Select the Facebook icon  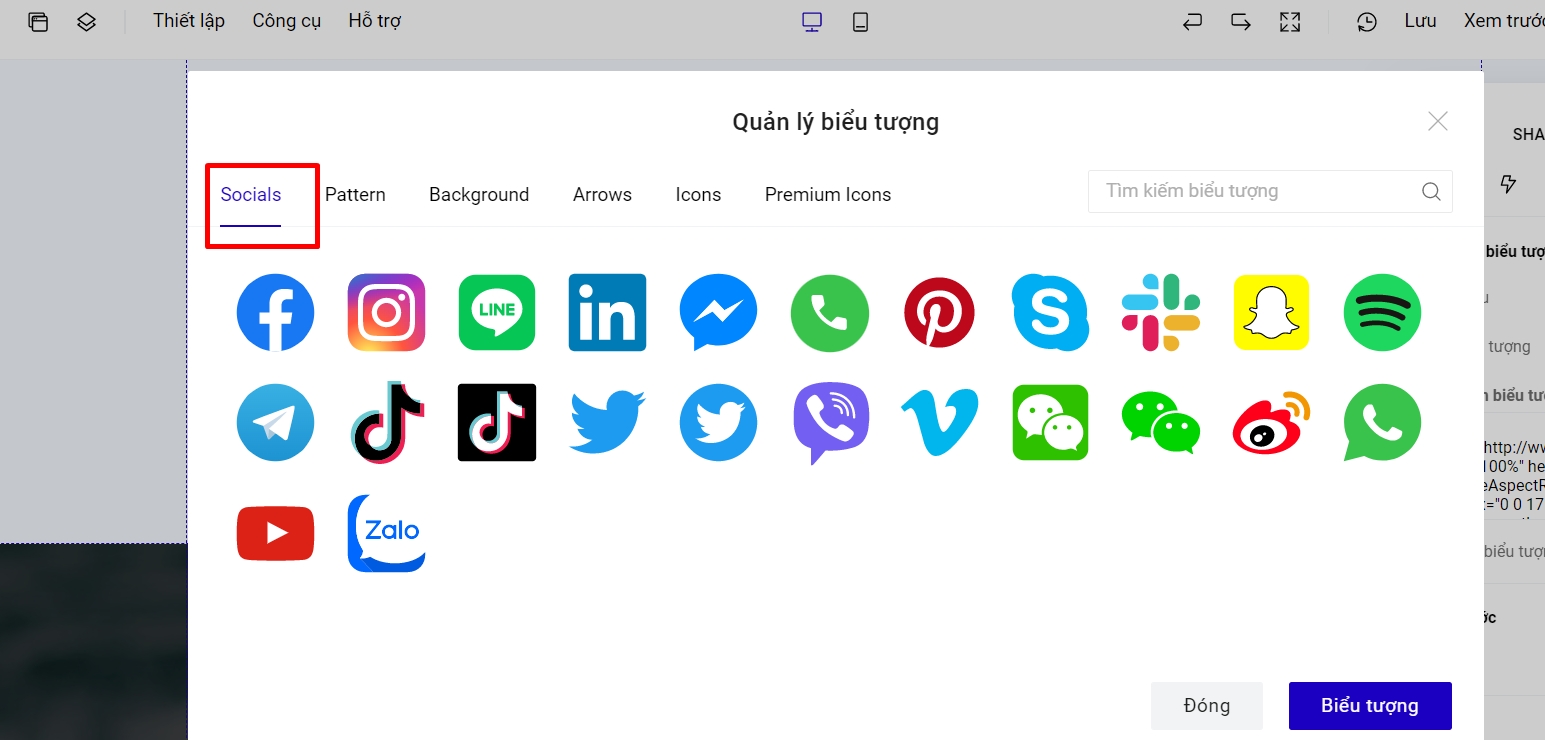point(275,312)
